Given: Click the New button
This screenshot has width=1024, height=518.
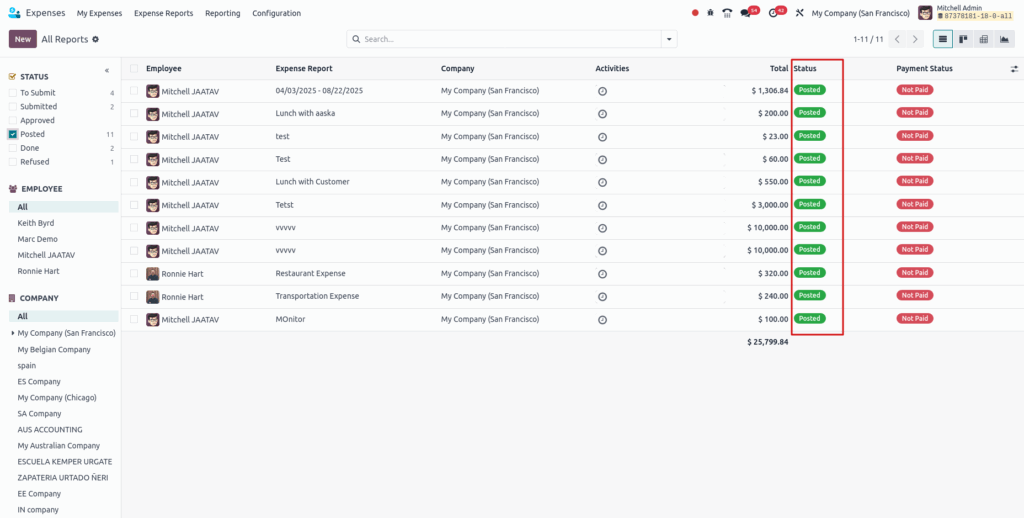Looking at the screenshot, I should [22, 39].
